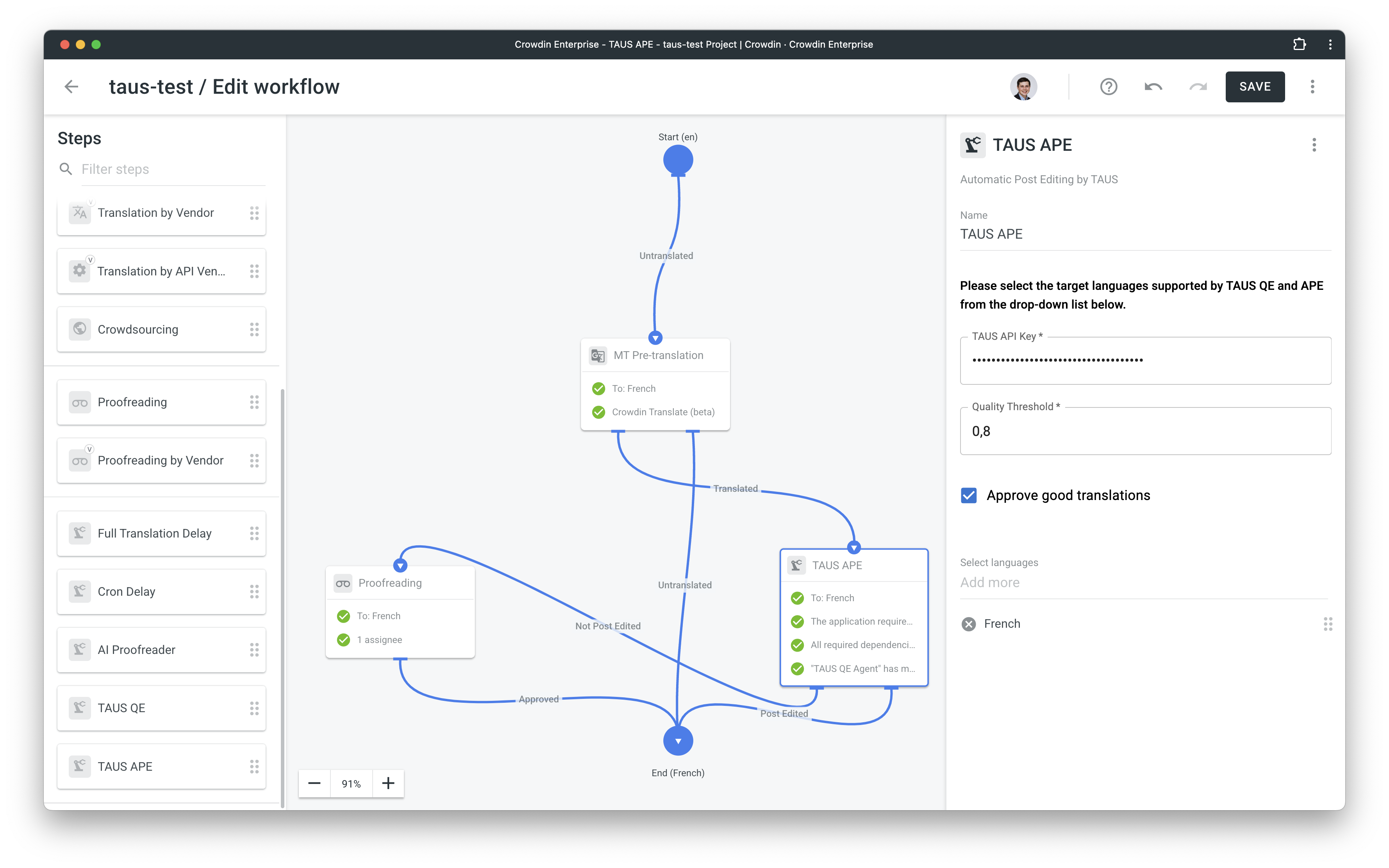Click the Cron Delay robot icon
The image size is (1389, 868).
coord(80,591)
